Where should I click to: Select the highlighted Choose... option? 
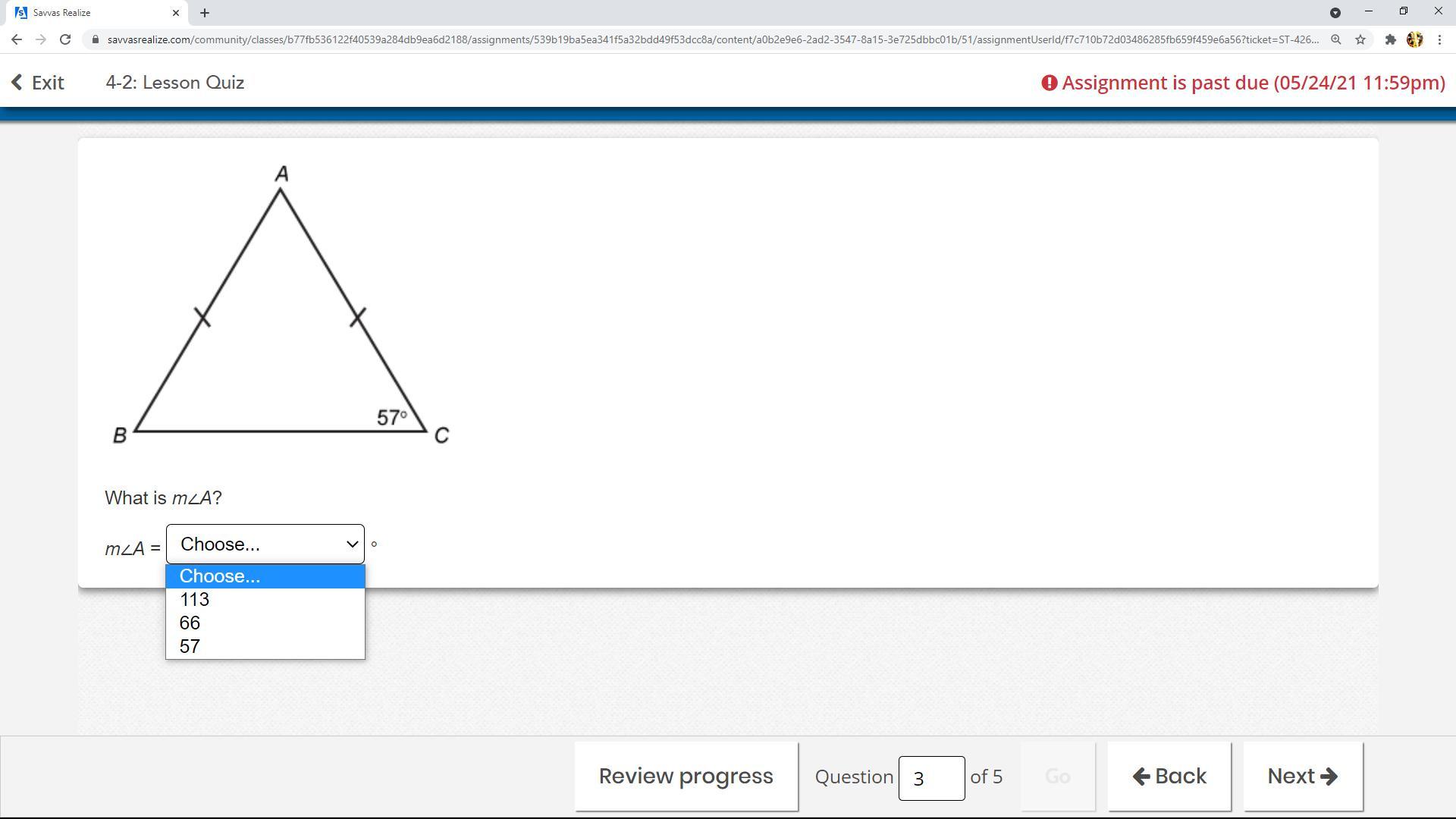pyautogui.click(x=265, y=576)
